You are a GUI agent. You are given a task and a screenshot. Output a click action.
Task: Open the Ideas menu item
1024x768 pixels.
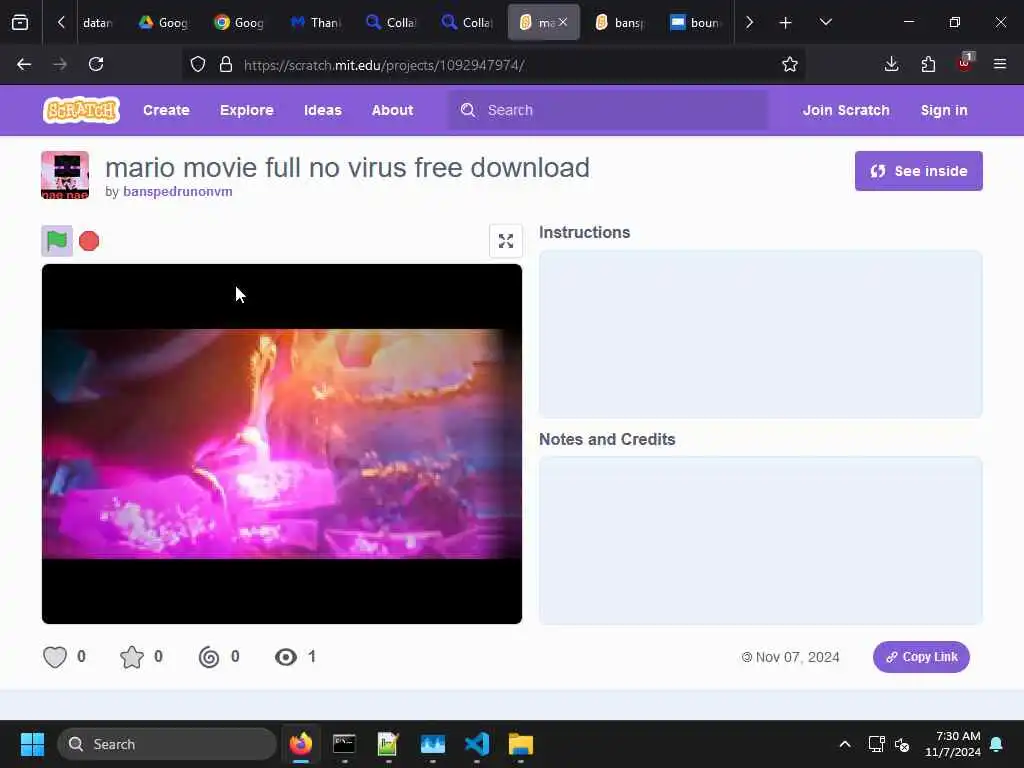pyautogui.click(x=323, y=110)
